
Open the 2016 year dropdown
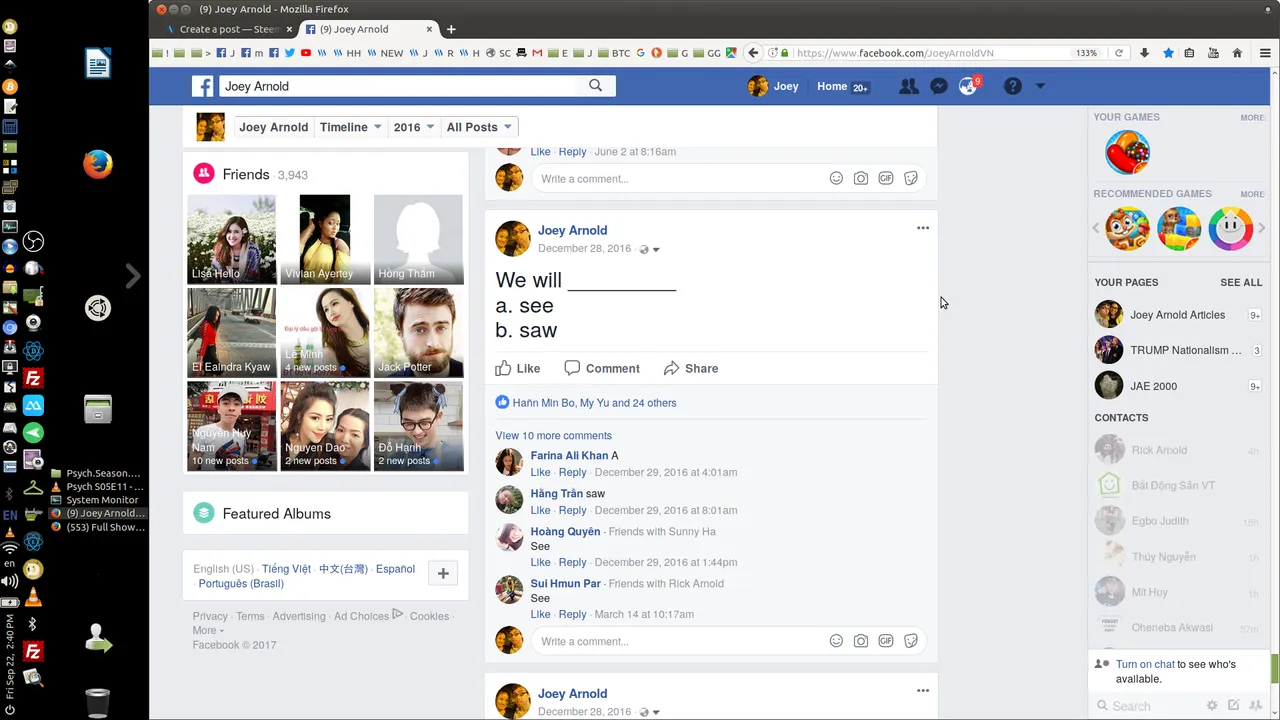414,127
